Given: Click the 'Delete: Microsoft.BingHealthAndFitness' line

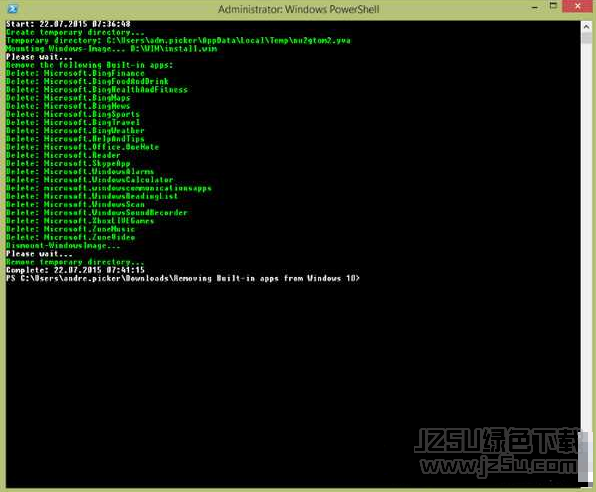Looking at the screenshot, I should [x=97, y=90].
